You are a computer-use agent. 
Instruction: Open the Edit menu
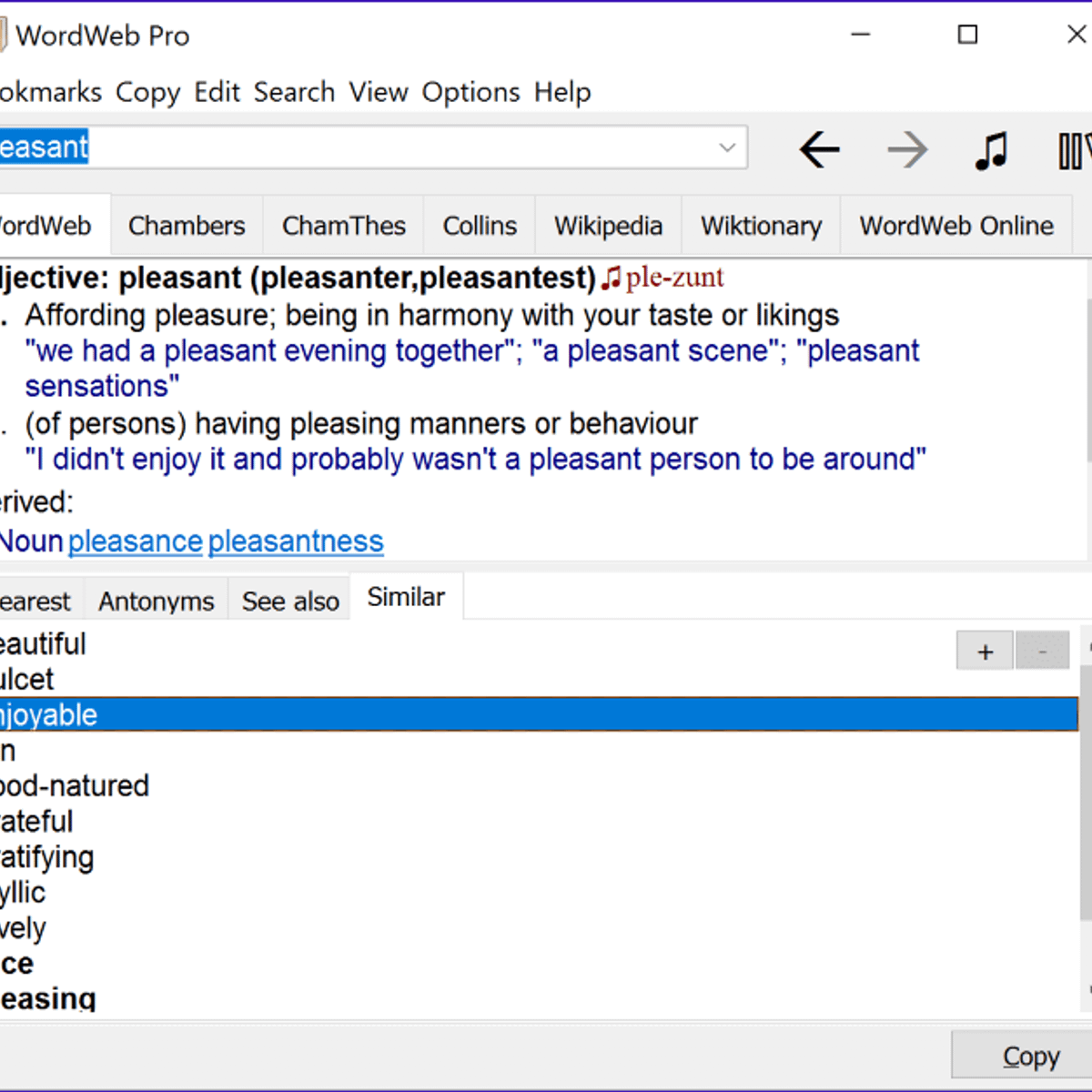pos(217,92)
